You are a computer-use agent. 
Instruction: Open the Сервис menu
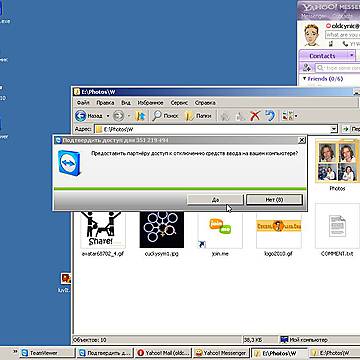tap(179, 103)
